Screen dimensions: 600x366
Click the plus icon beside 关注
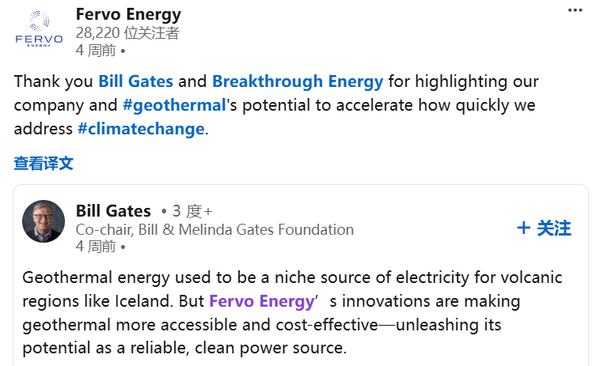tap(523, 228)
